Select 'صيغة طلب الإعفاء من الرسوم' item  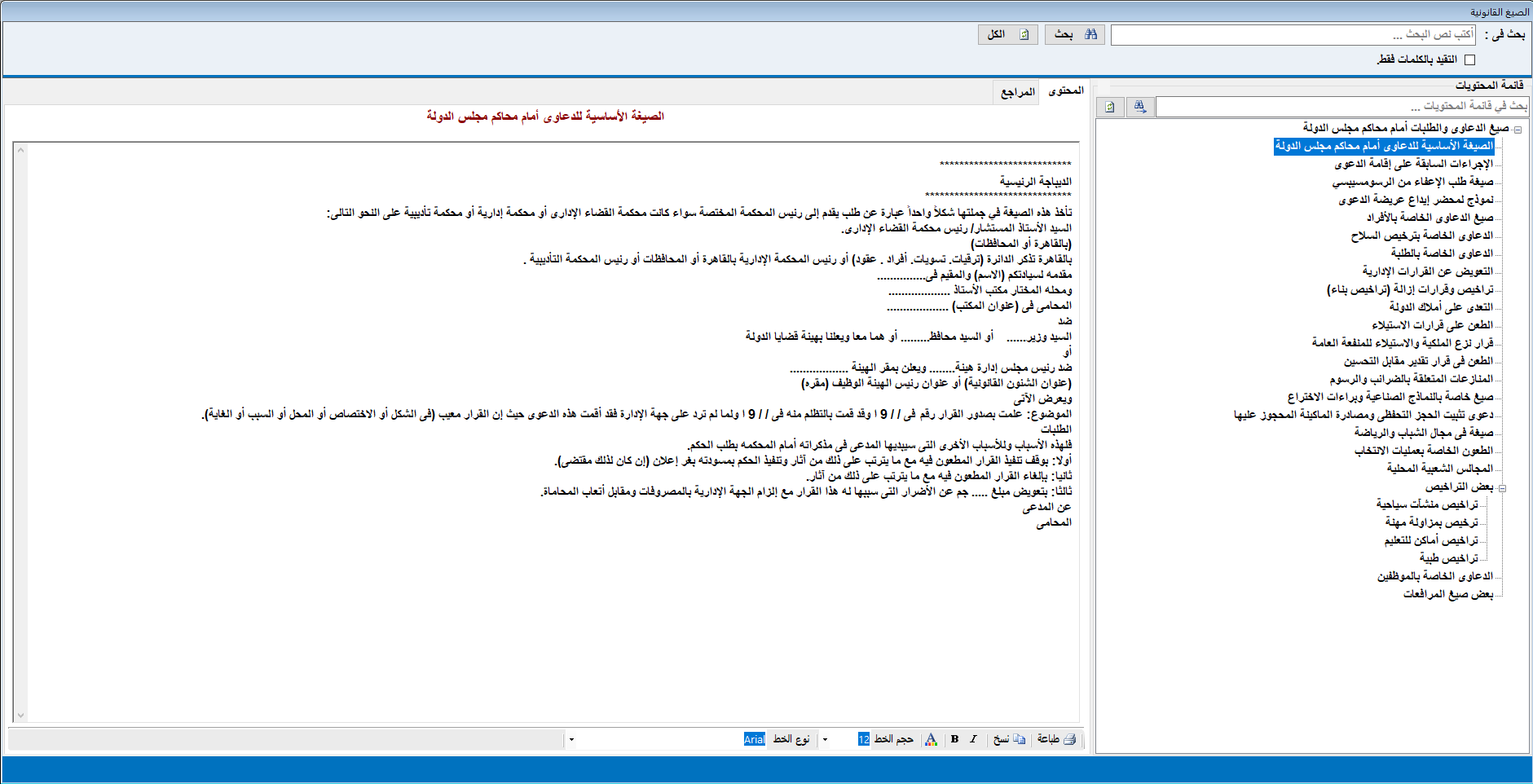click(x=1413, y=182)
